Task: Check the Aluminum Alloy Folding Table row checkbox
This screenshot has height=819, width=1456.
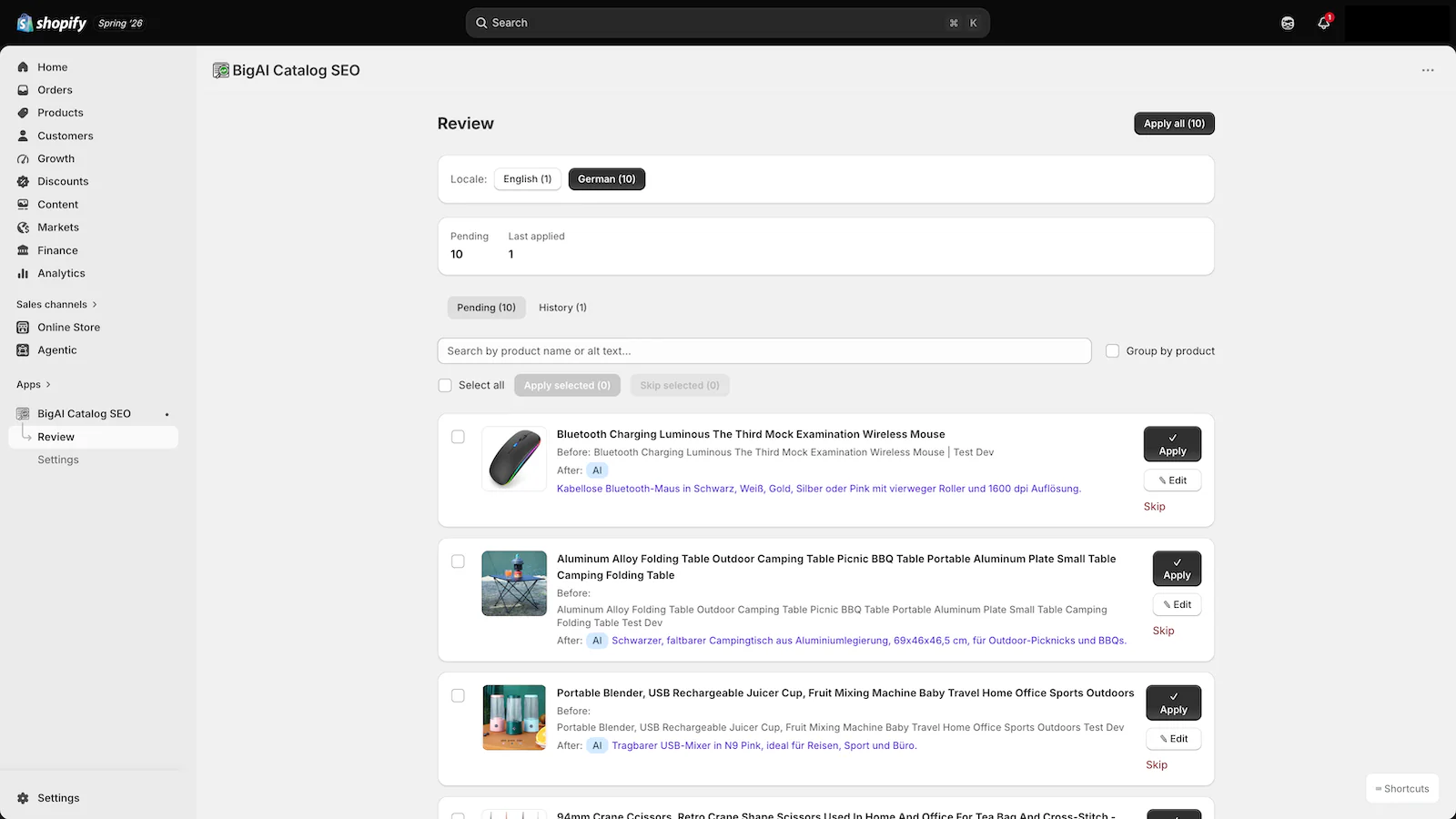Action: [458, 561]
